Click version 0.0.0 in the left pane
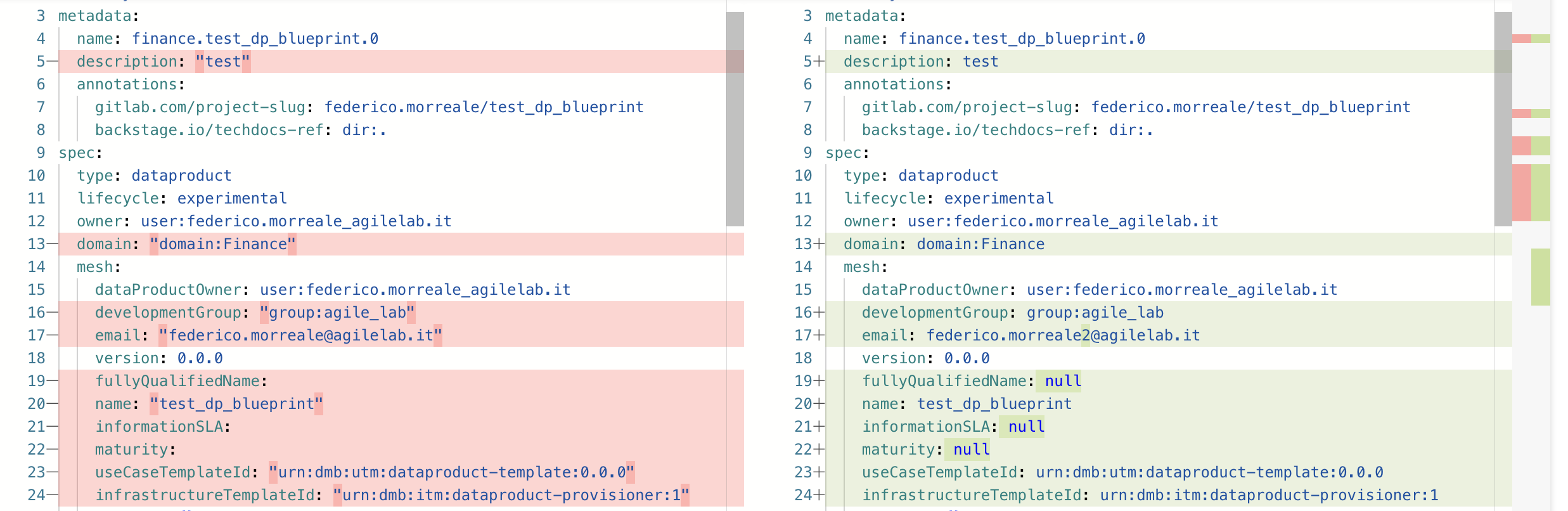 point(200,358)
